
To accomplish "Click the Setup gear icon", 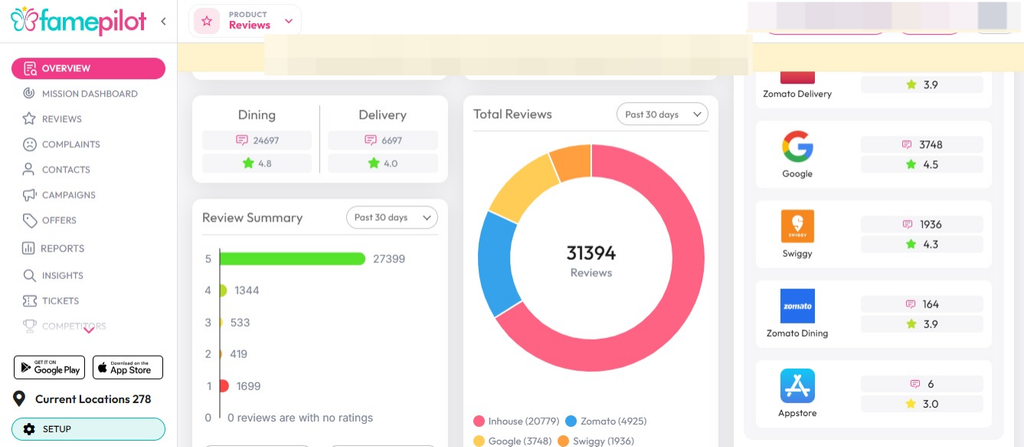I will click(29, 429).
